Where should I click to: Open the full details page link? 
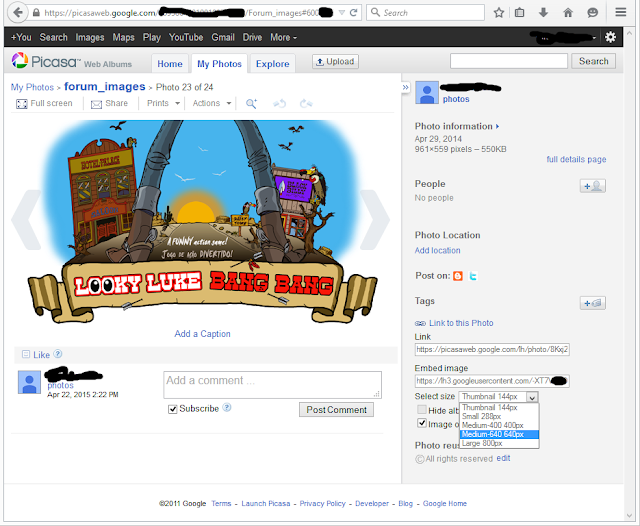click(x=576, y=159)
